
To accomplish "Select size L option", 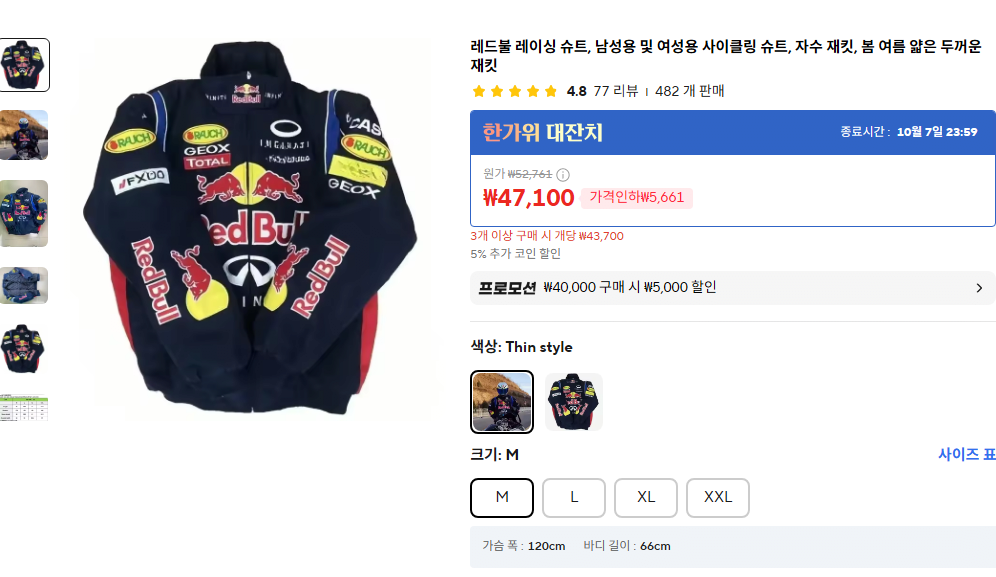I will [x=574, y=498].
